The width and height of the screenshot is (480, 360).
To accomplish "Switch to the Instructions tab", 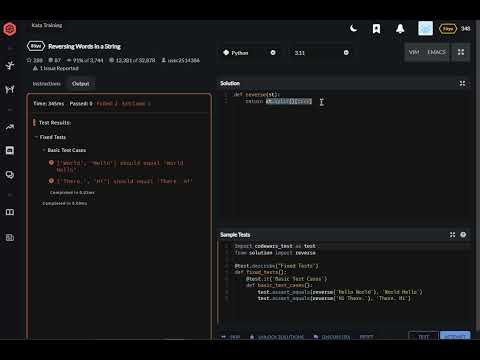I will 46,84.
